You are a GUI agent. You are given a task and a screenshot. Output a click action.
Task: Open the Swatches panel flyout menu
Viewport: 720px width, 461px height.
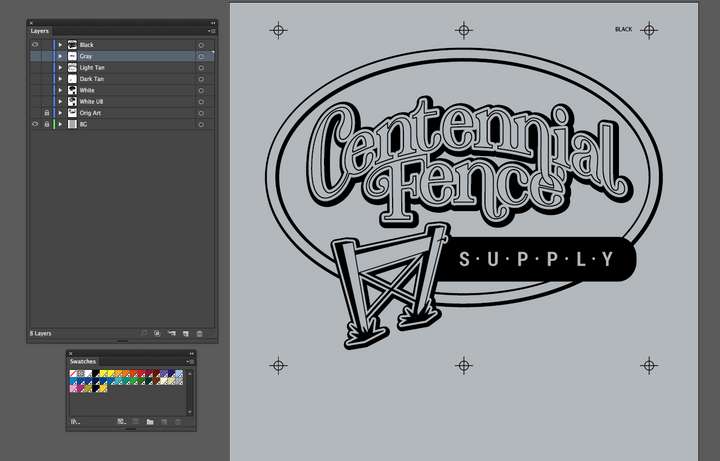pos(190,362)
